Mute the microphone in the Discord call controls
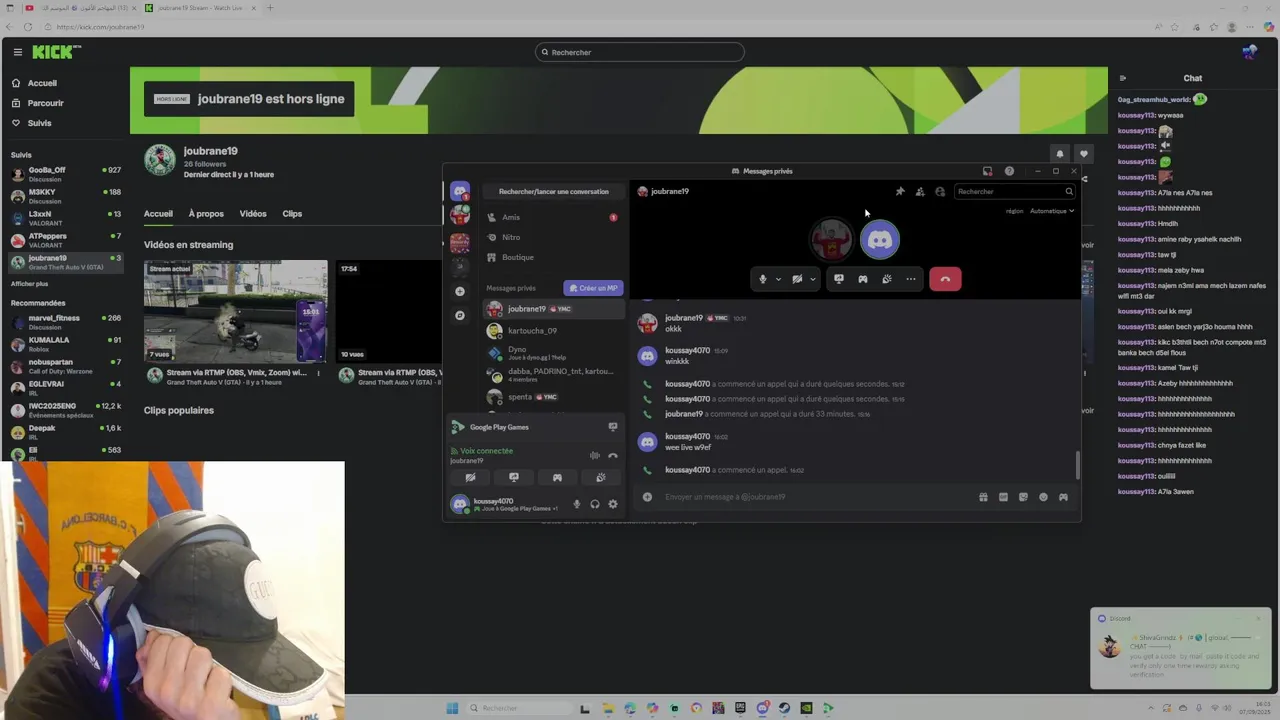This screenshot has width=1280, height=720. (x=763, y=279)
